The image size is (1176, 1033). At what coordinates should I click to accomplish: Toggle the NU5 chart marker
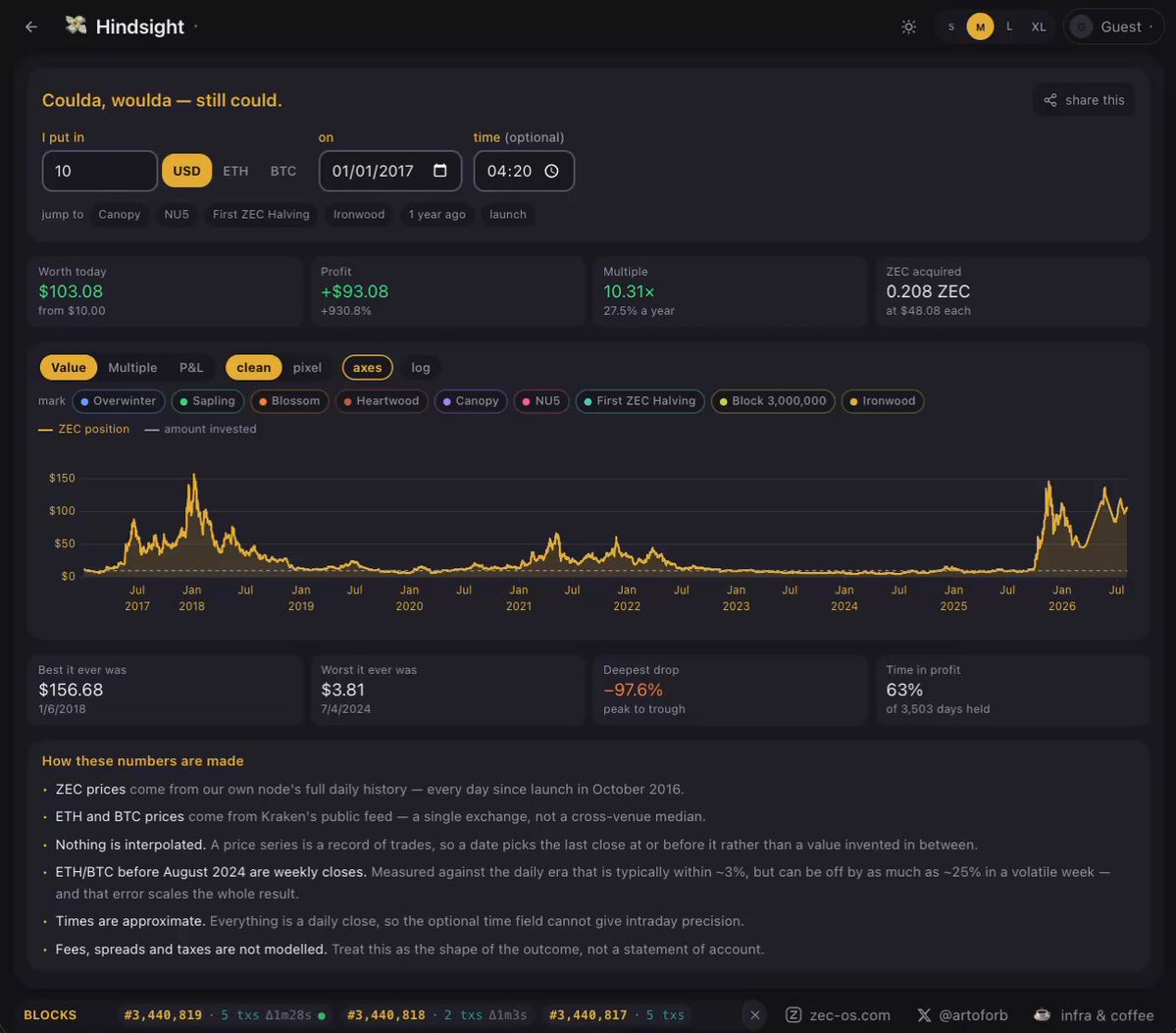coord(540,401)
